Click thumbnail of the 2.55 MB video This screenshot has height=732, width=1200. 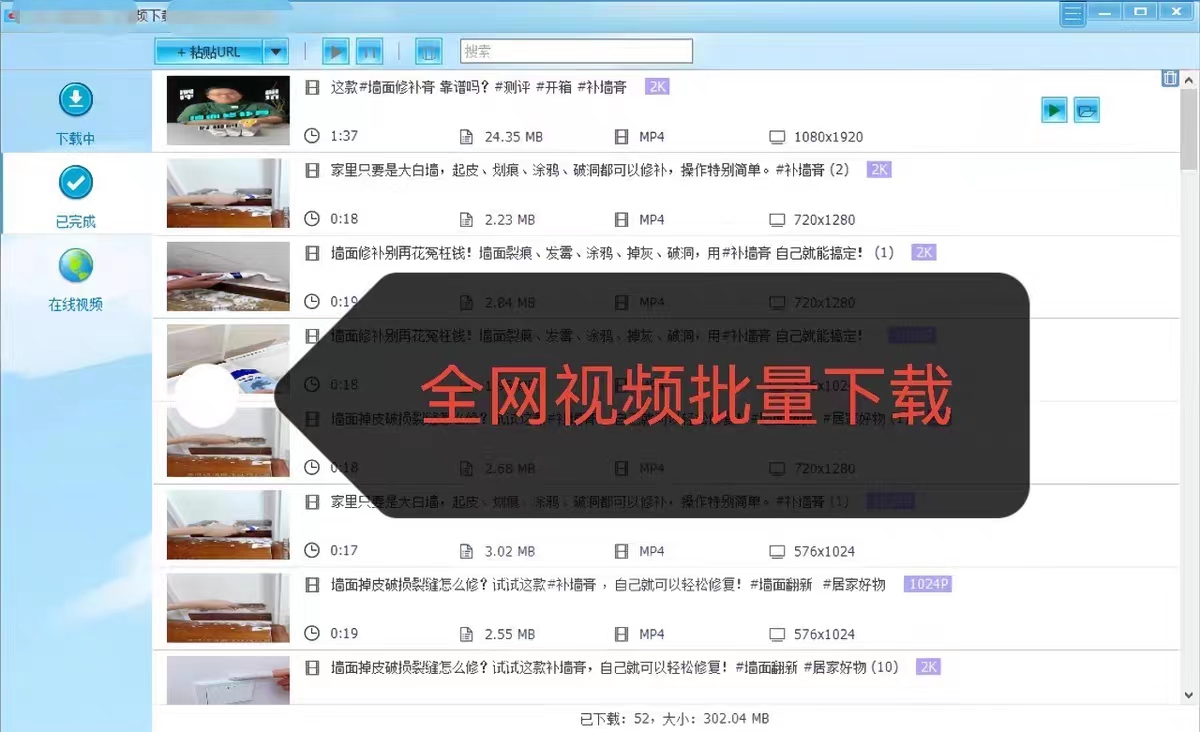[x=228, y=607]
